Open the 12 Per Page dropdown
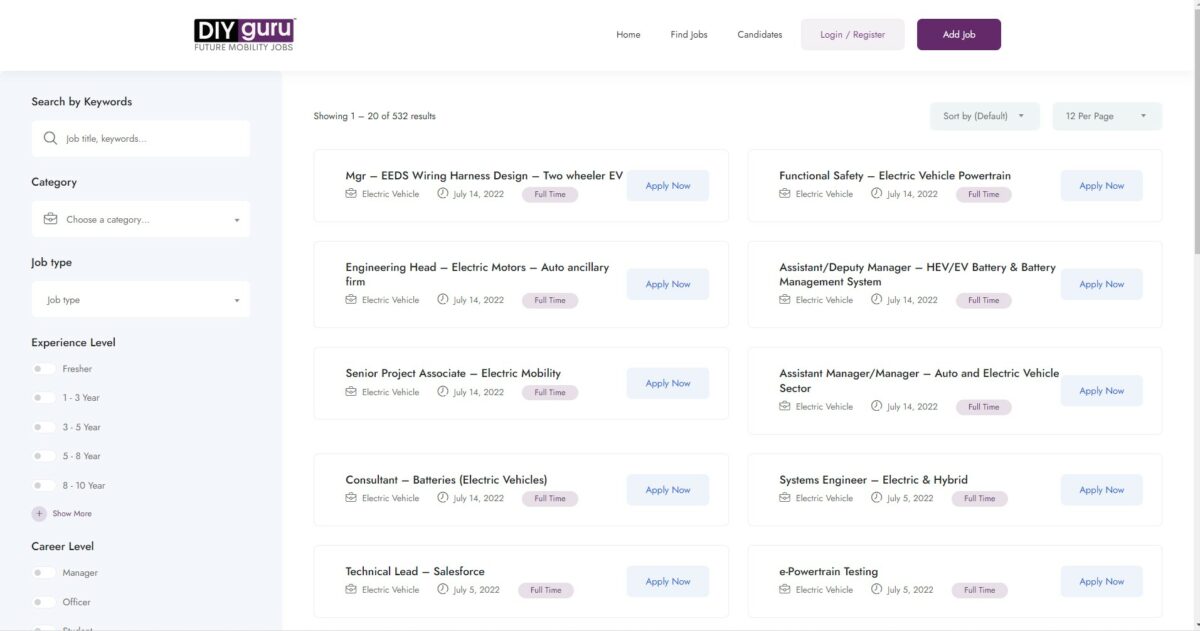This screenshot has width=1200, height=631. 1107,116
